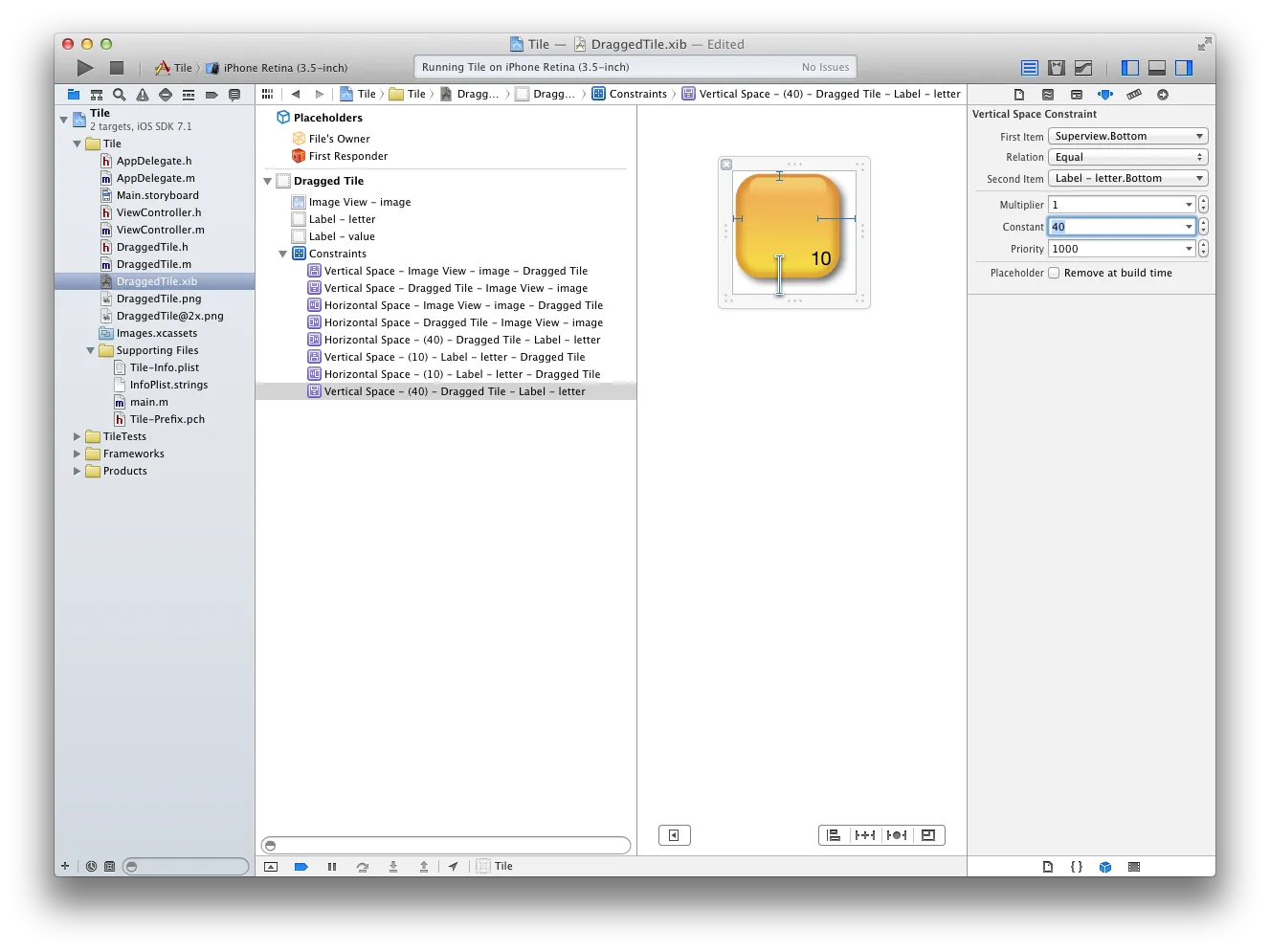Hide the document outline

[674, 835]
